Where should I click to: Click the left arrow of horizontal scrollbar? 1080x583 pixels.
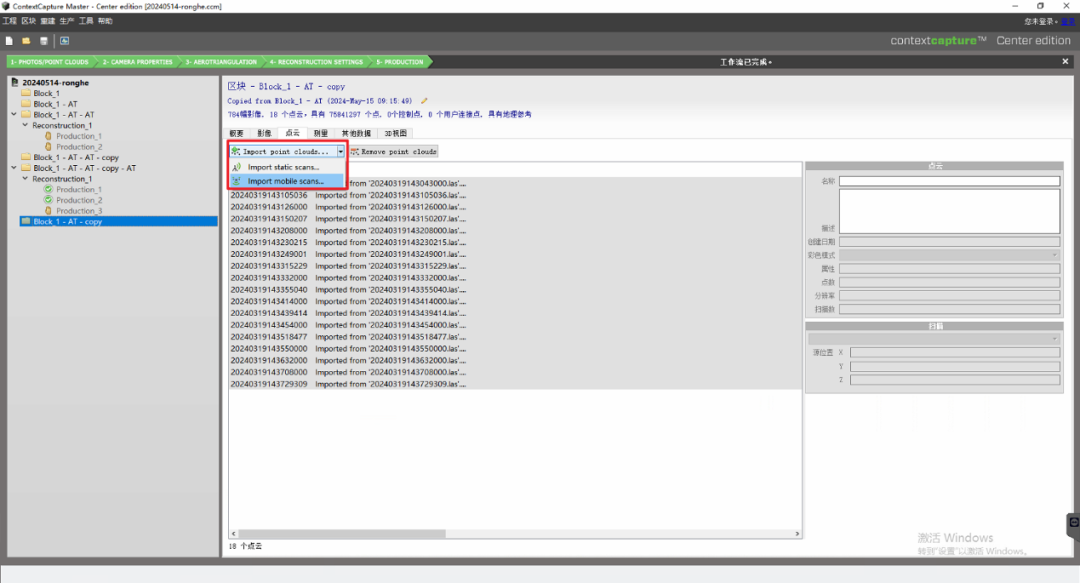click(233, 533)
